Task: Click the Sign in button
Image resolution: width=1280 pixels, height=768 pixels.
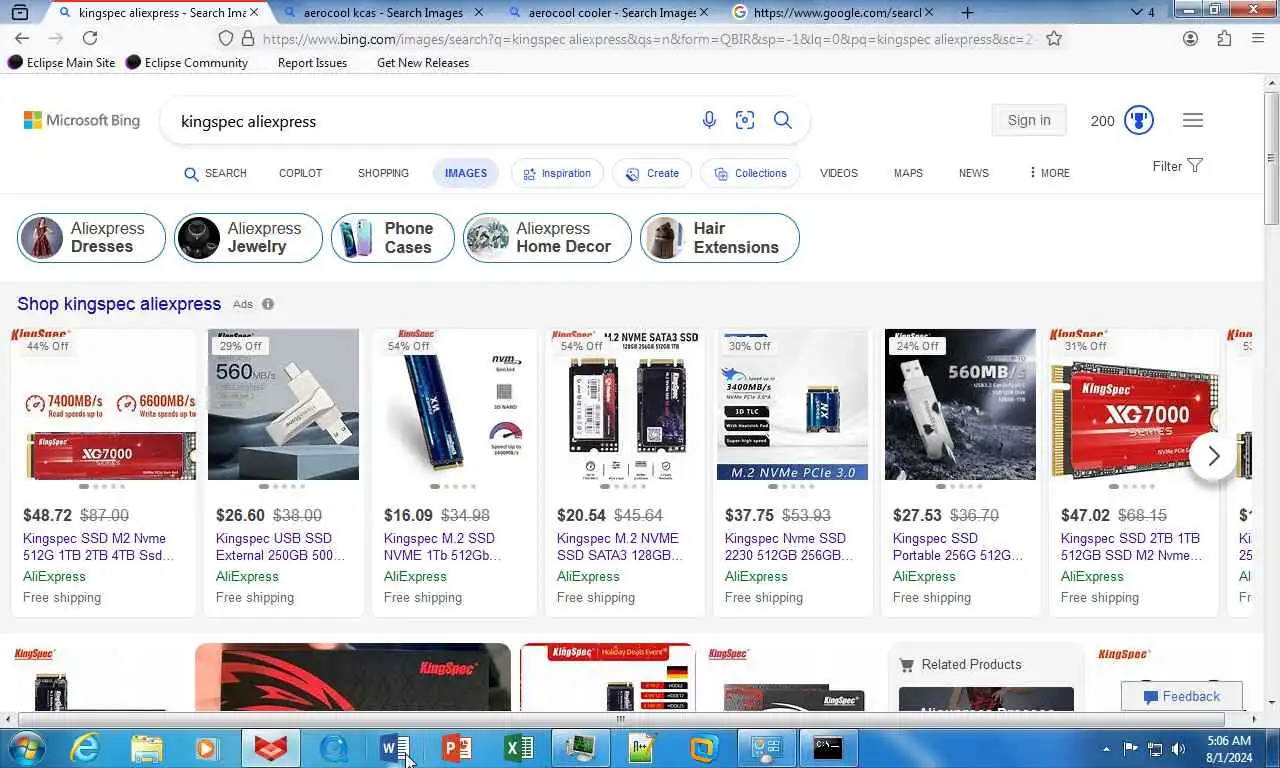Action: tap(1029, 120)
